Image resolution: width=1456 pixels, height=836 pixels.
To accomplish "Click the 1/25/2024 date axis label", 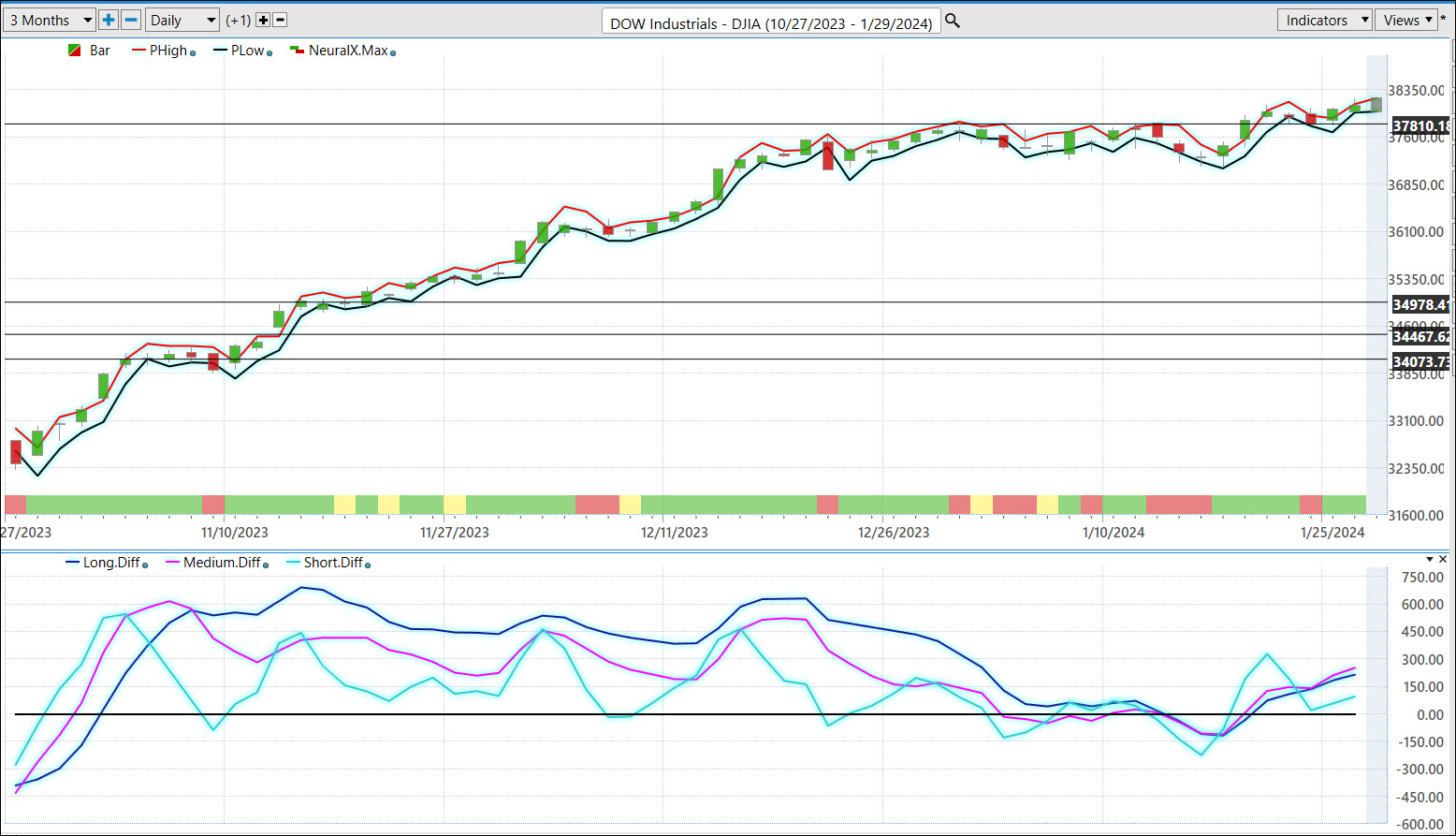I will tap(1332, 533).
